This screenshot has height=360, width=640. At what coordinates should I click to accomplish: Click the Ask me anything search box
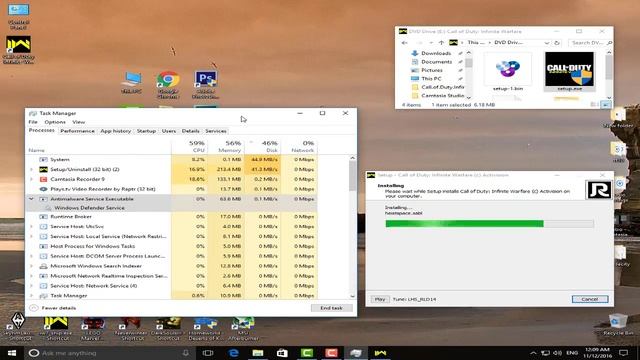pos(110,353)
